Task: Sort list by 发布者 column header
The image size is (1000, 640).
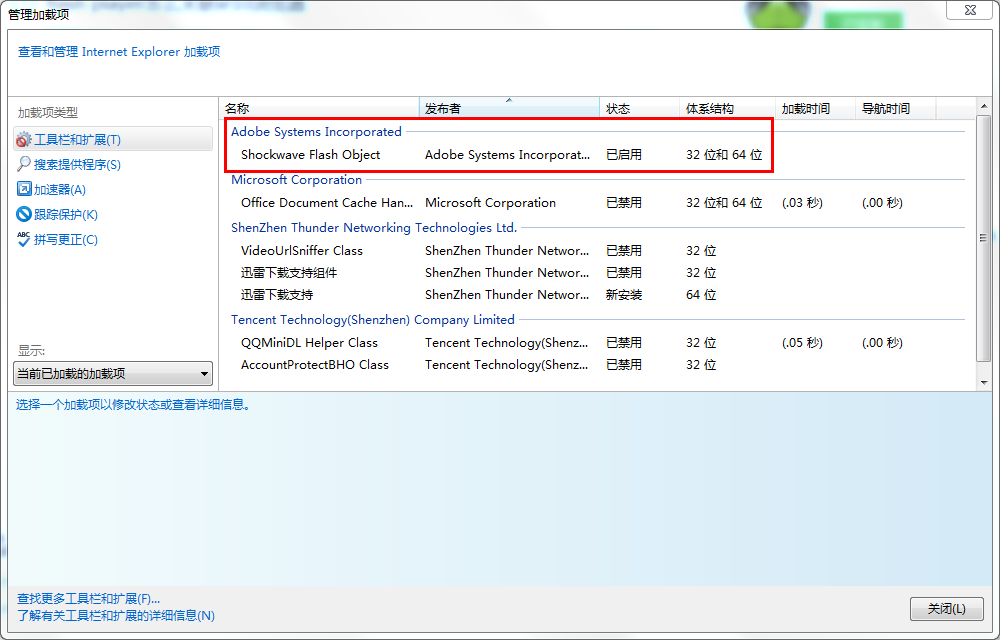Action: click(510, 108)
